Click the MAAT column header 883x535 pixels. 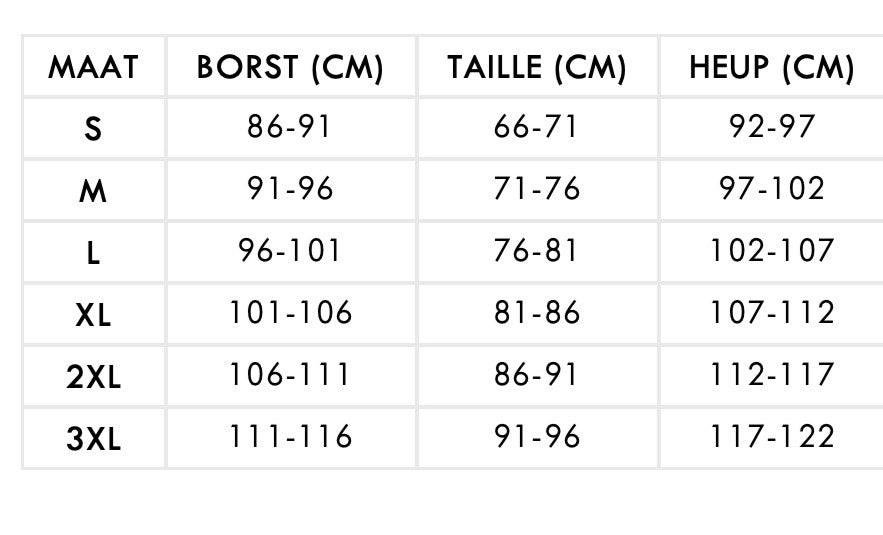click(x=93, y=67)
